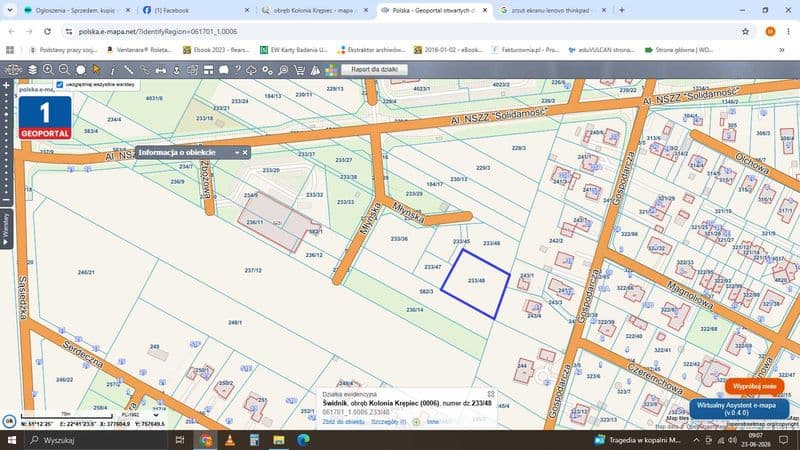Open the map layers stack icon
800x450 pixels.
32,70
